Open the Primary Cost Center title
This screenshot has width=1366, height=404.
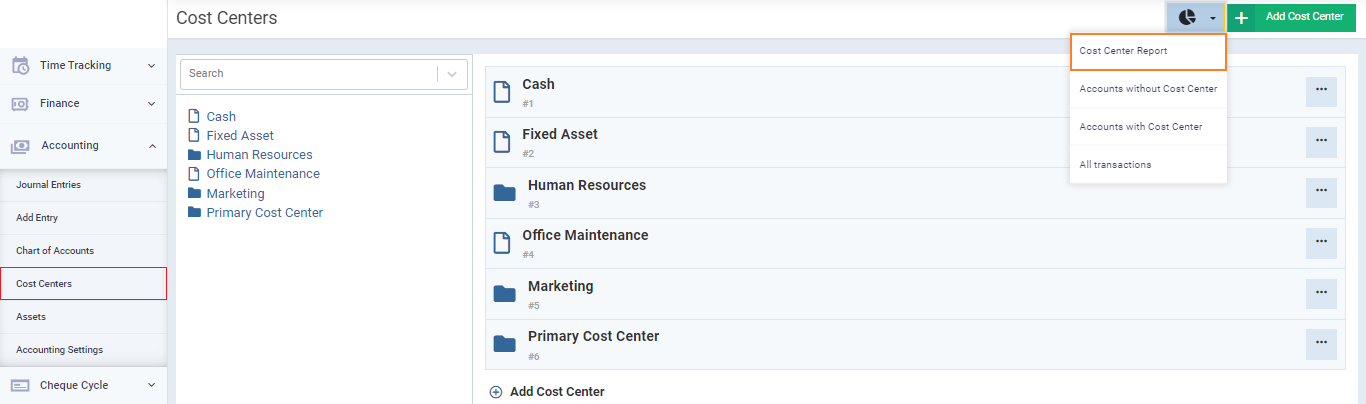pos(594,337)
